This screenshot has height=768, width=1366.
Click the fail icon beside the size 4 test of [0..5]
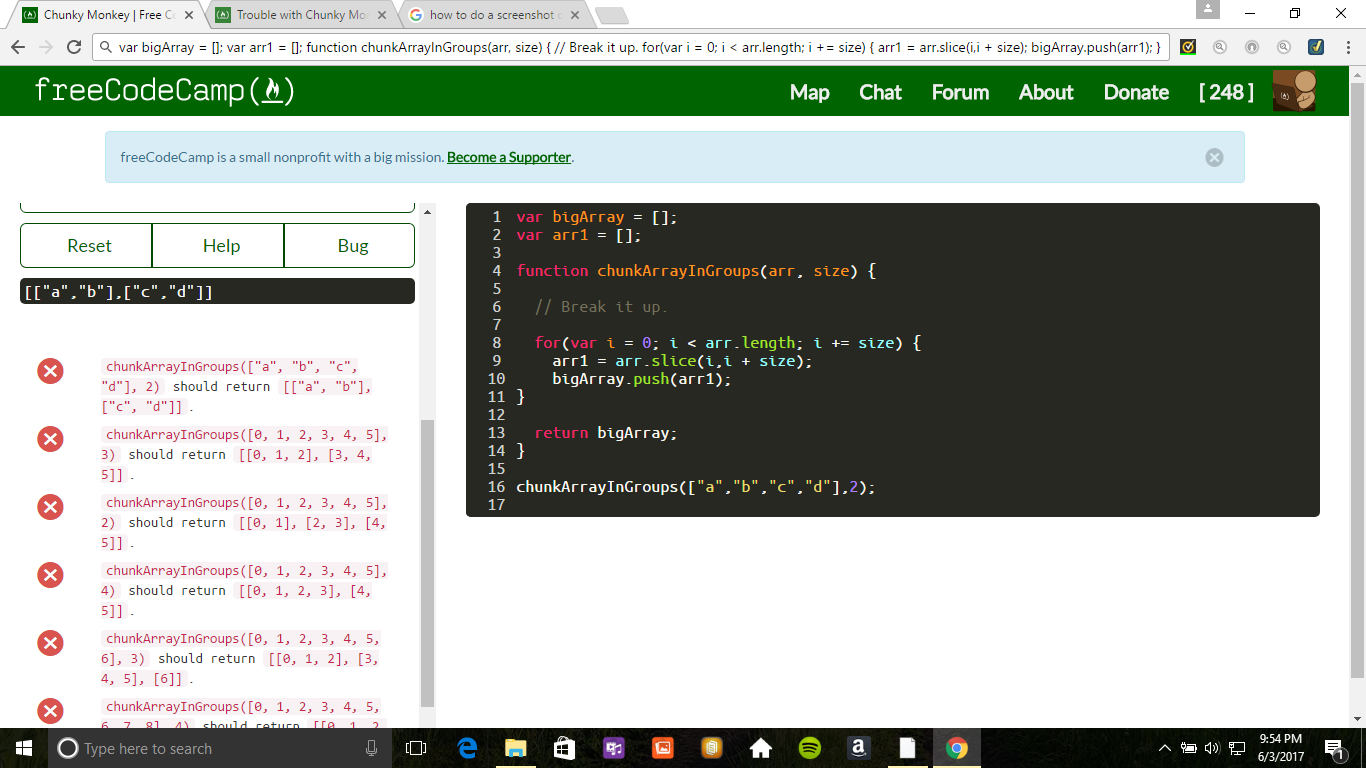(50, 575)
